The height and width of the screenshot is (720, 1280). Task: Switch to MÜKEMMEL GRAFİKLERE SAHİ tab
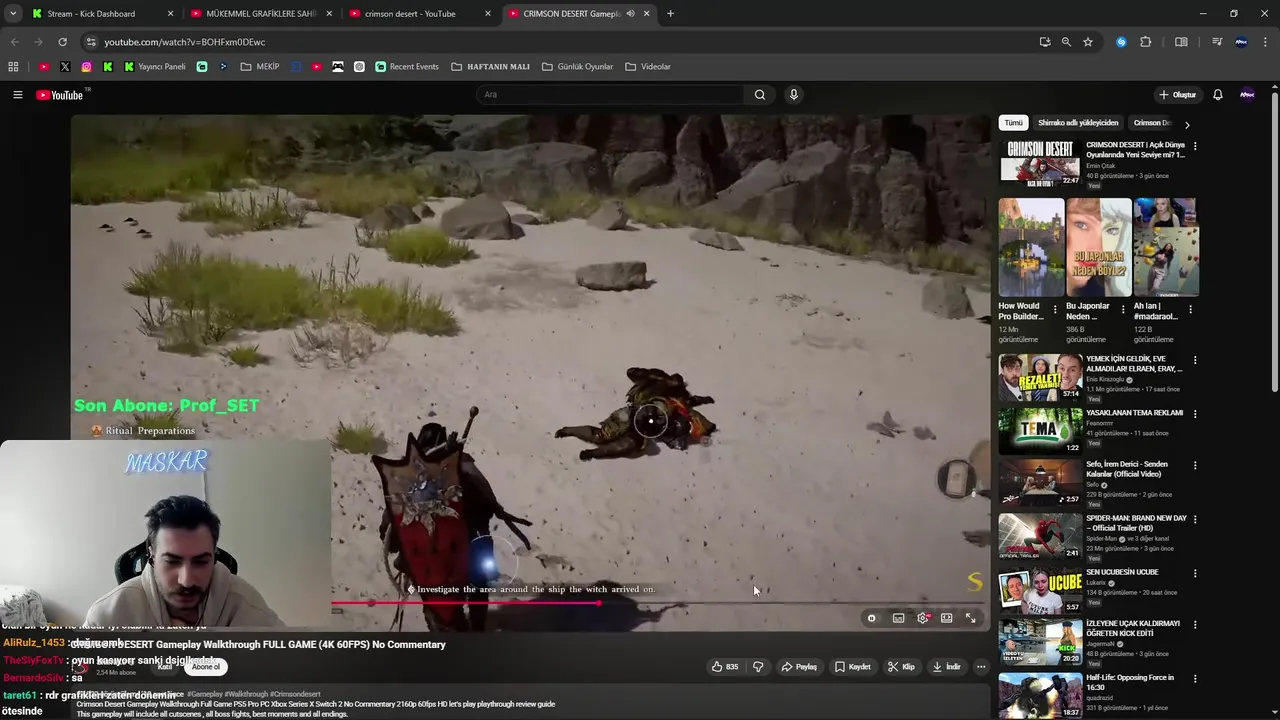click(261, 14)
